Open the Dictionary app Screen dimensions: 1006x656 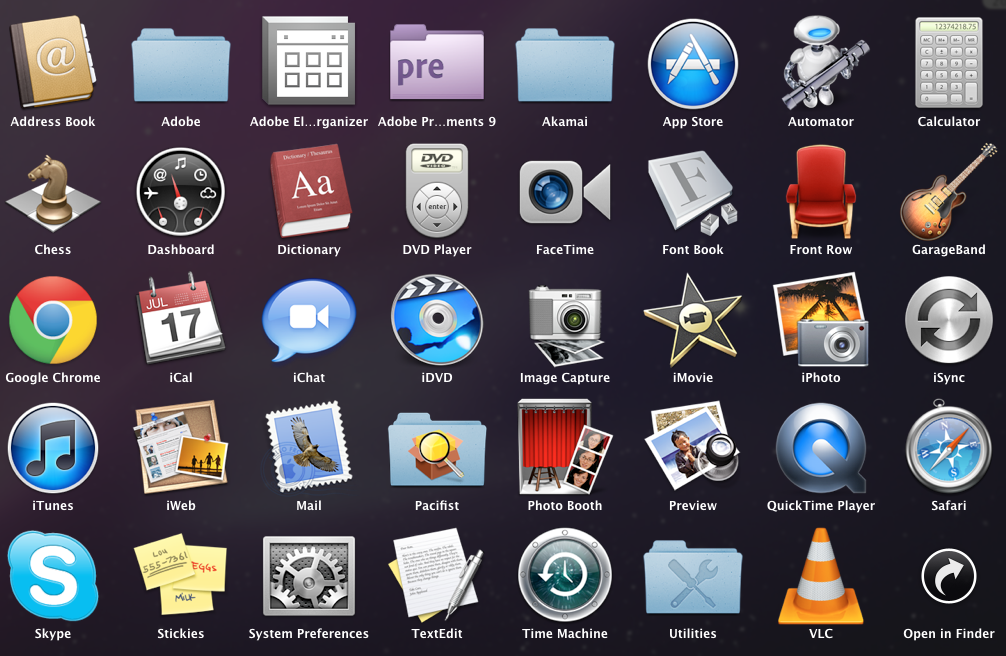point(309,192)
